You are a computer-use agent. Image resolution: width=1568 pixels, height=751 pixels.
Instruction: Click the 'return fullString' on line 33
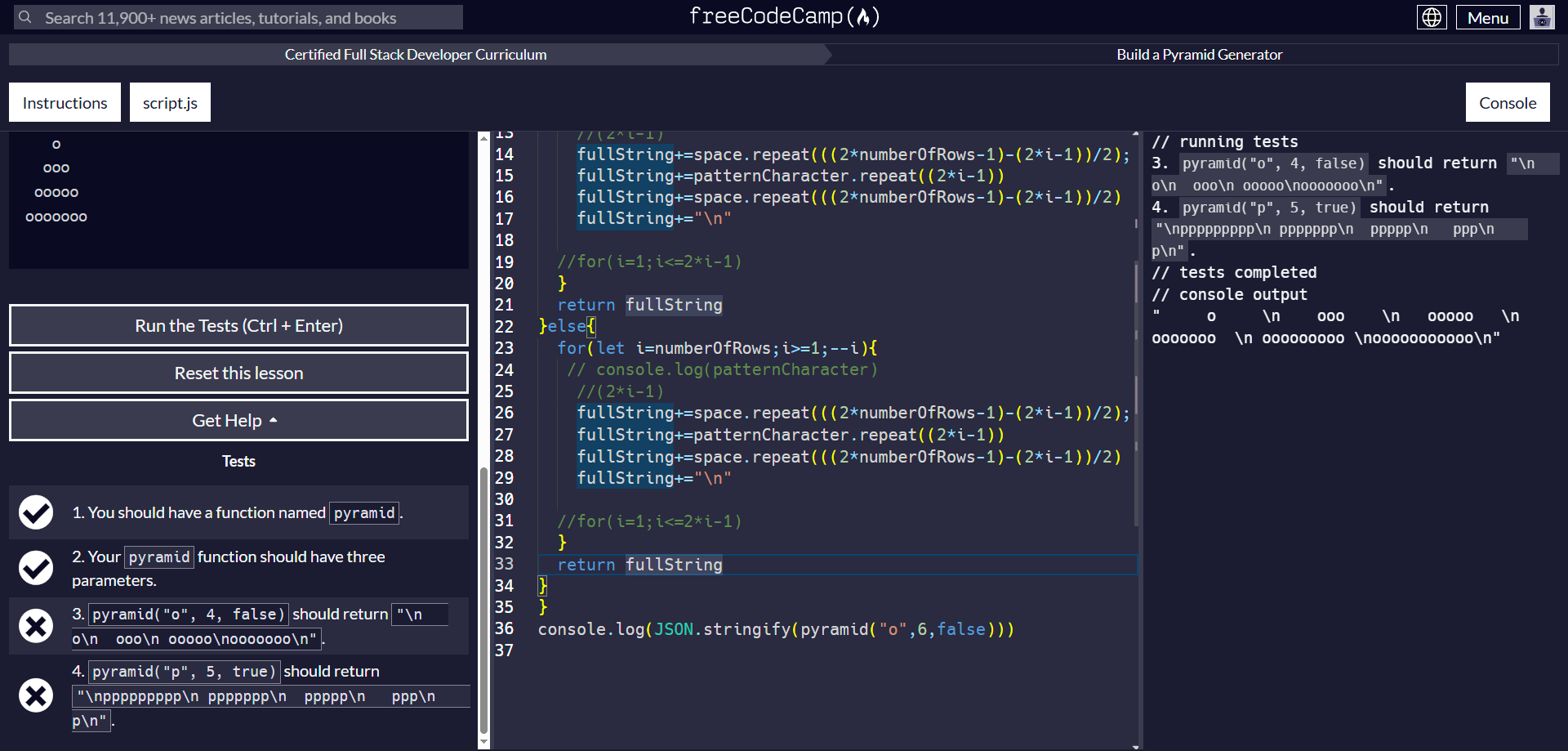(640, 565)
